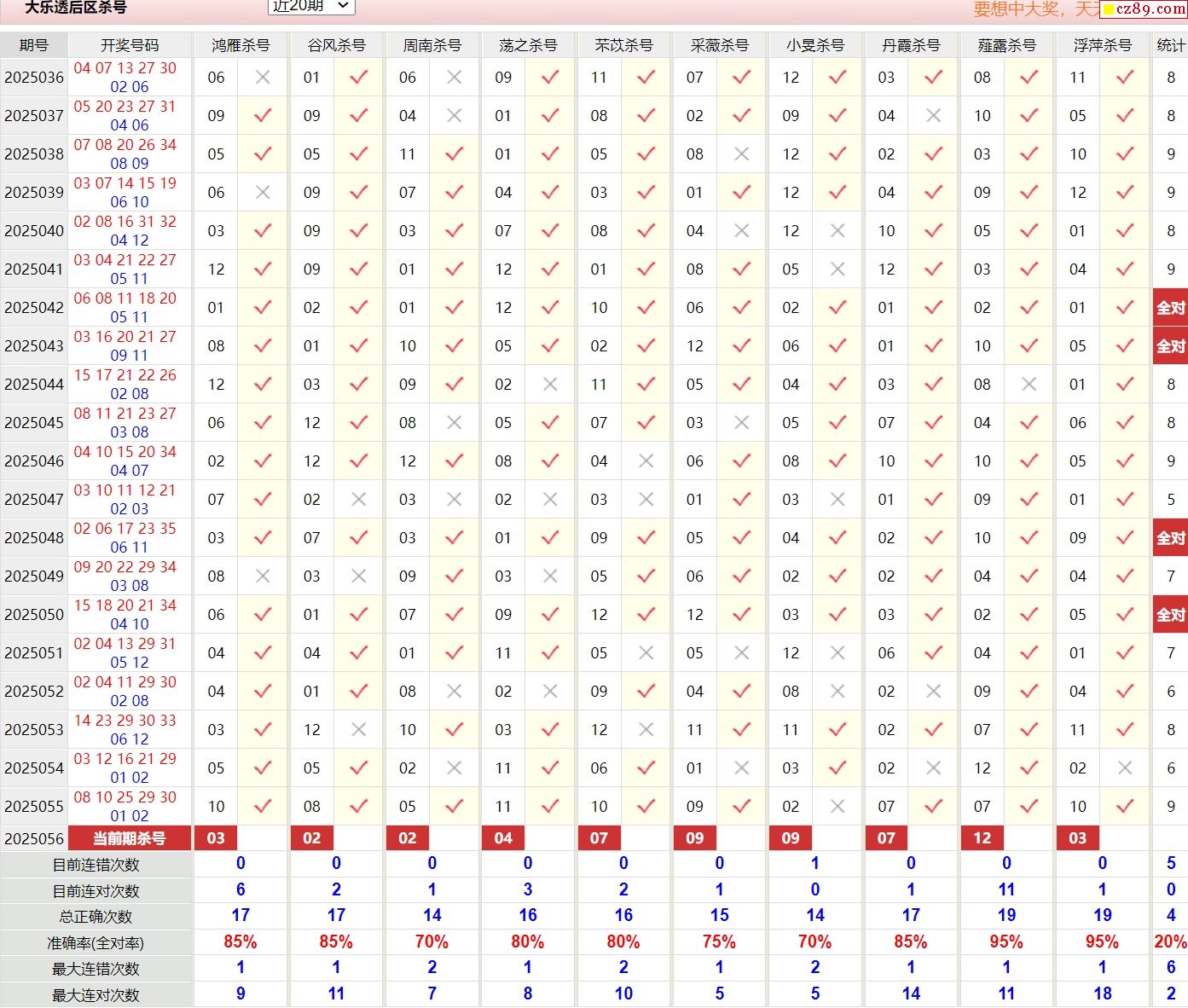
Task: Select period number 2025036
Action: coord(34,78)
